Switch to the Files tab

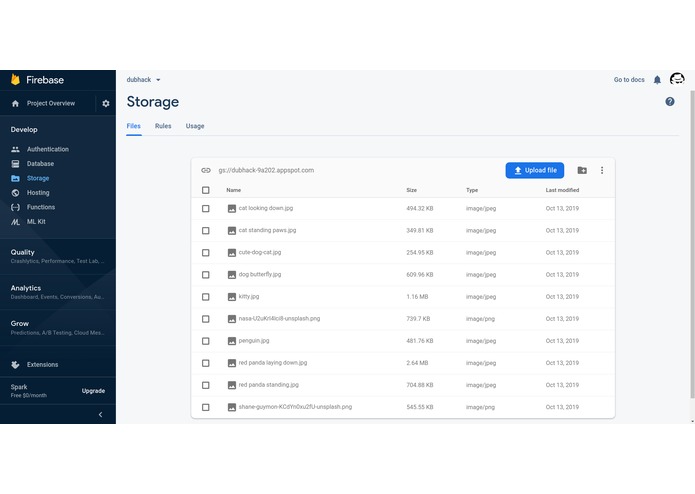point(133,126)
